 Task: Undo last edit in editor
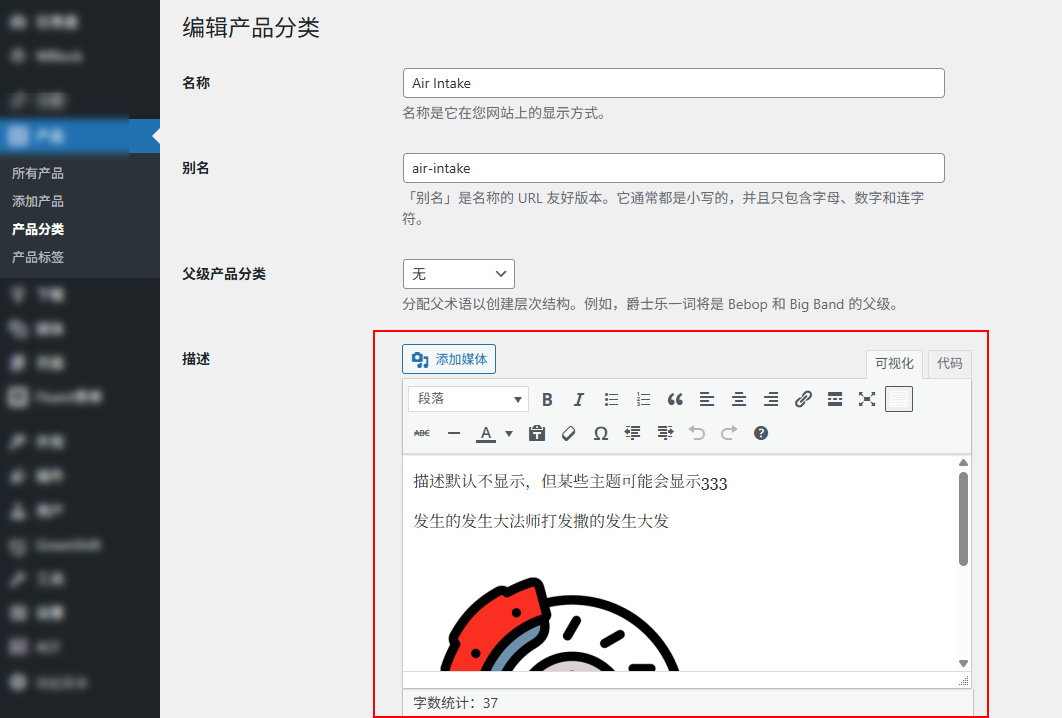click(x=697, y=434)
